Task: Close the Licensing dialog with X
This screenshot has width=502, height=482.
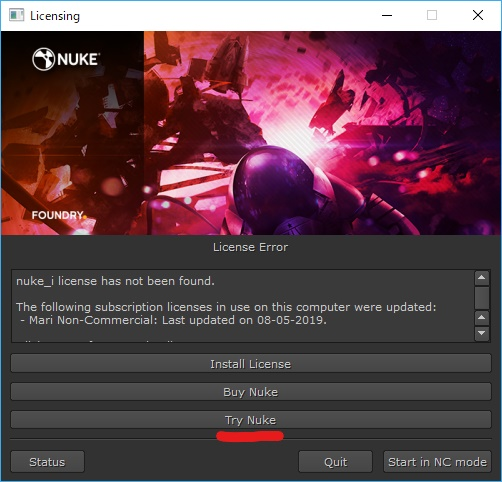Action: tap(478, 15)
